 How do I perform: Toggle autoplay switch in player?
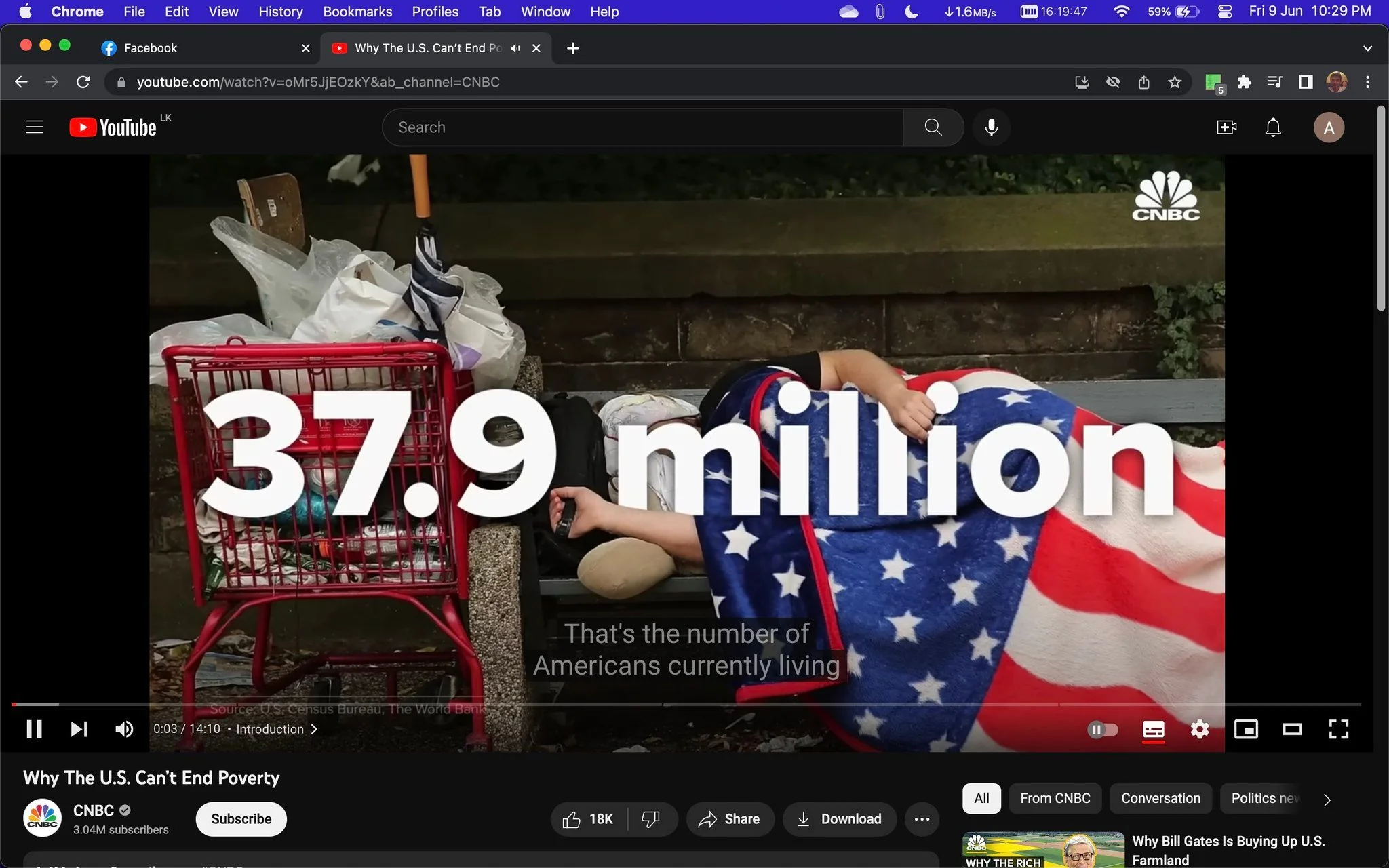tap(1103, 730)
